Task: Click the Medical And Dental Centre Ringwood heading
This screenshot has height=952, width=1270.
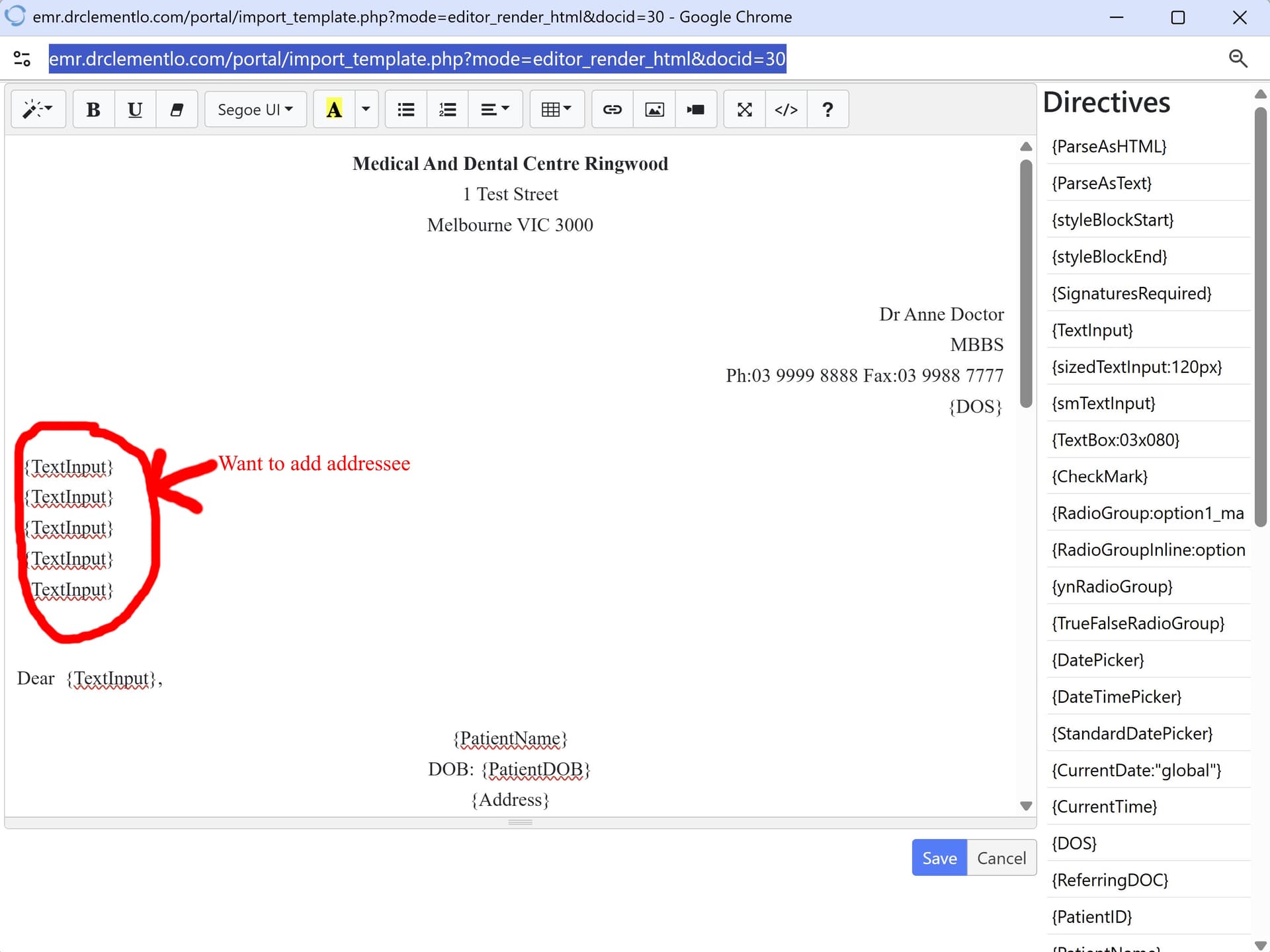Action: (510, 163)
